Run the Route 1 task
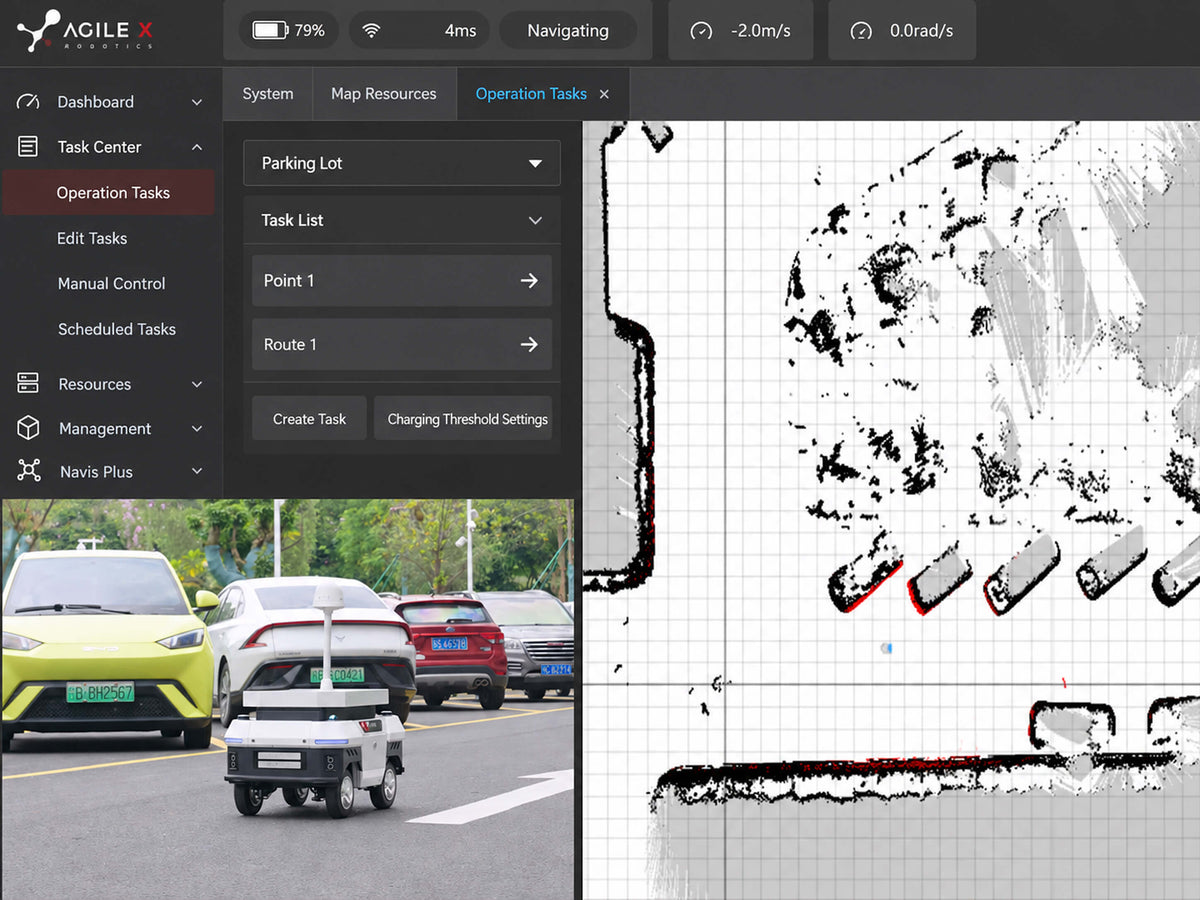The width and height of the screenshot is (1200, 900). (x=402, y=344)
